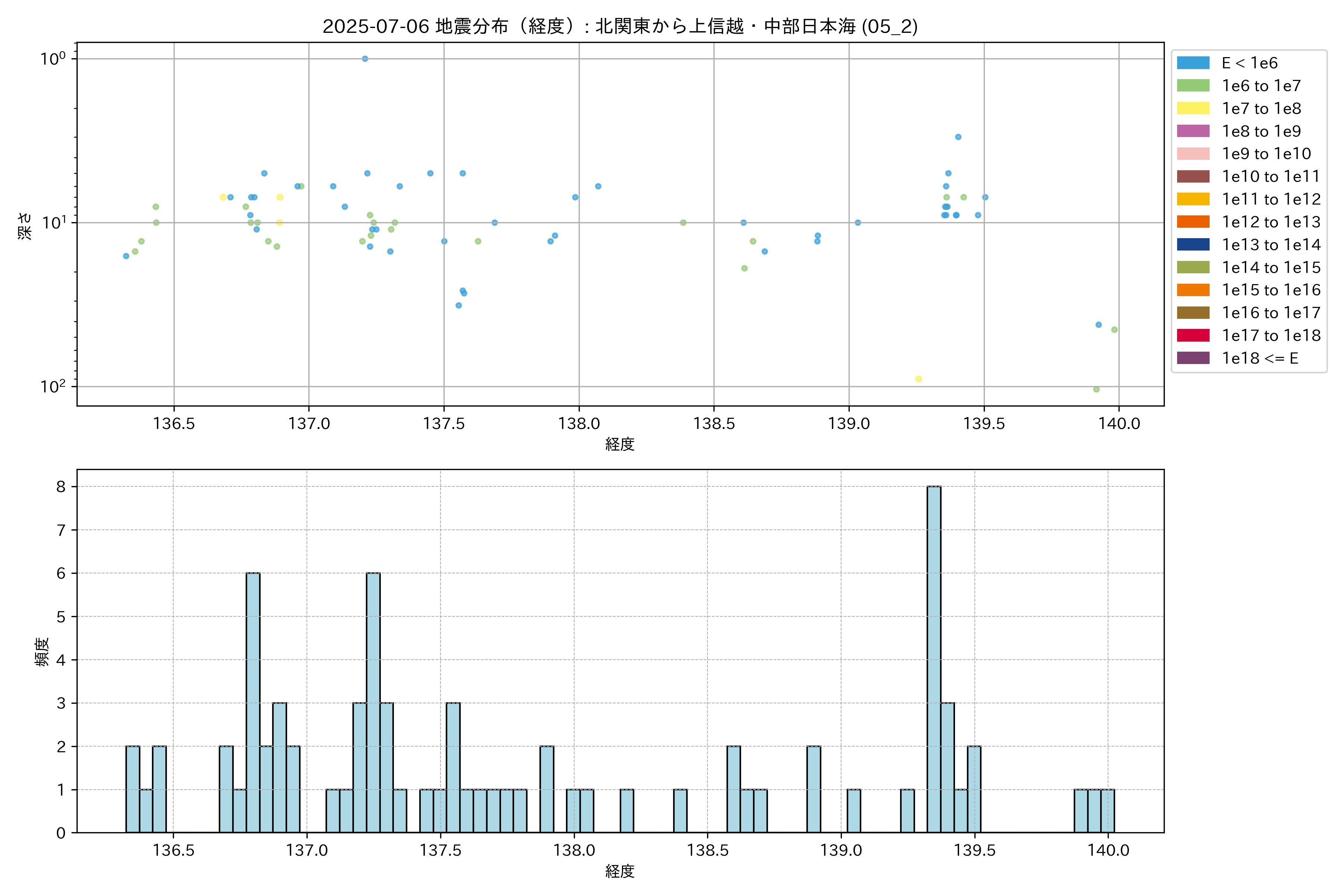Click the tallest histogram bar with frequency 8
The width and height of the screenshot is (1344, 896).
pos(934,657)
